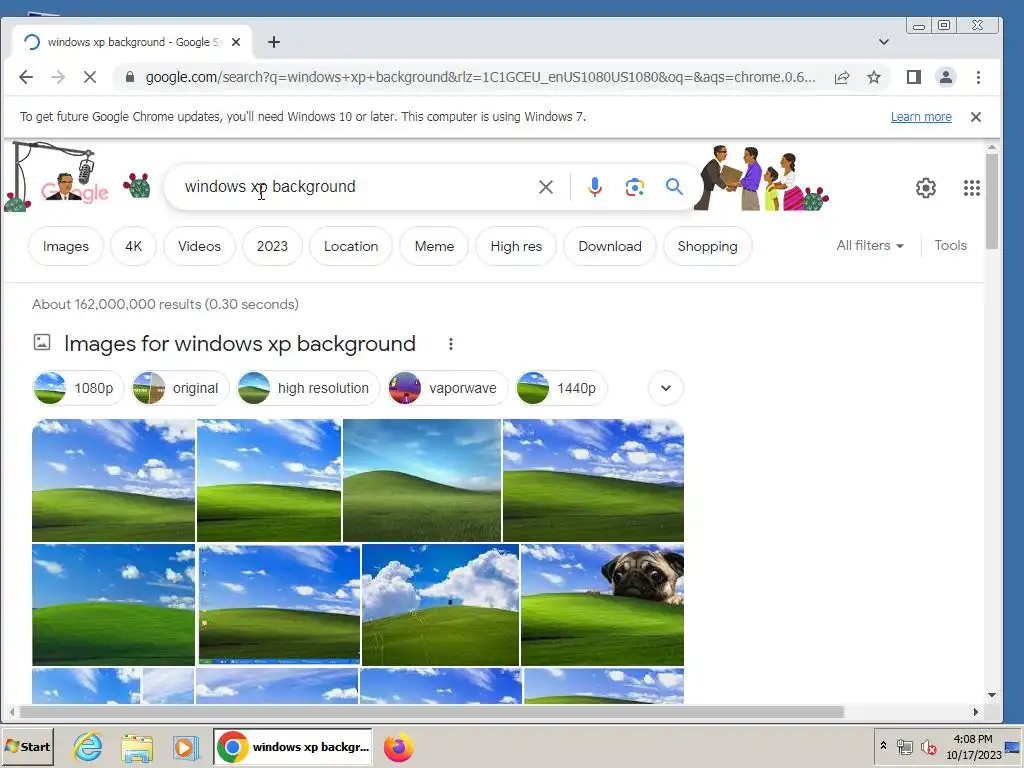The image size is (1024, 768).
Task: Share this page icon in address bar
Action: [x=842, y=77]
